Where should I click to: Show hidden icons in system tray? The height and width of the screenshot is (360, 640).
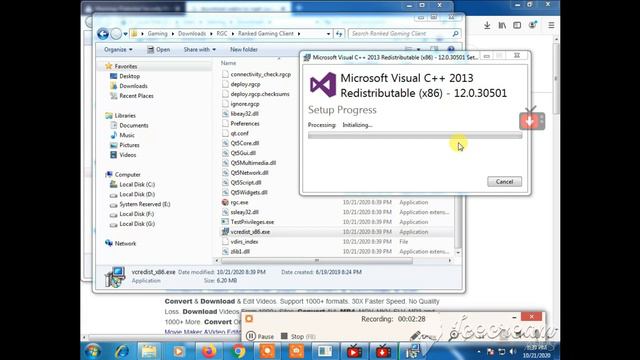tap(478, 351)
